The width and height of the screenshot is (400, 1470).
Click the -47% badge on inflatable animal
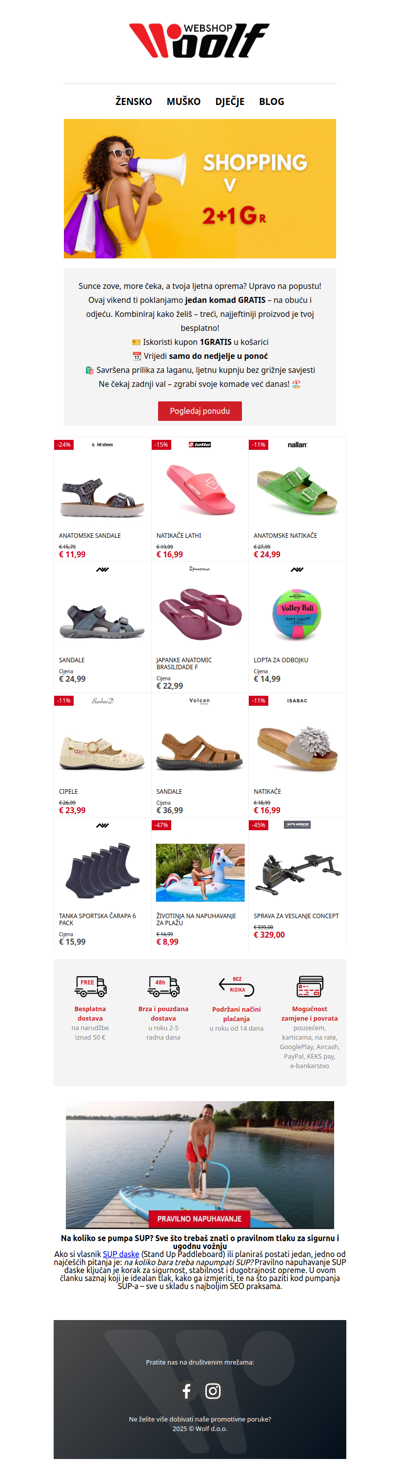click(x=161, y=825)
